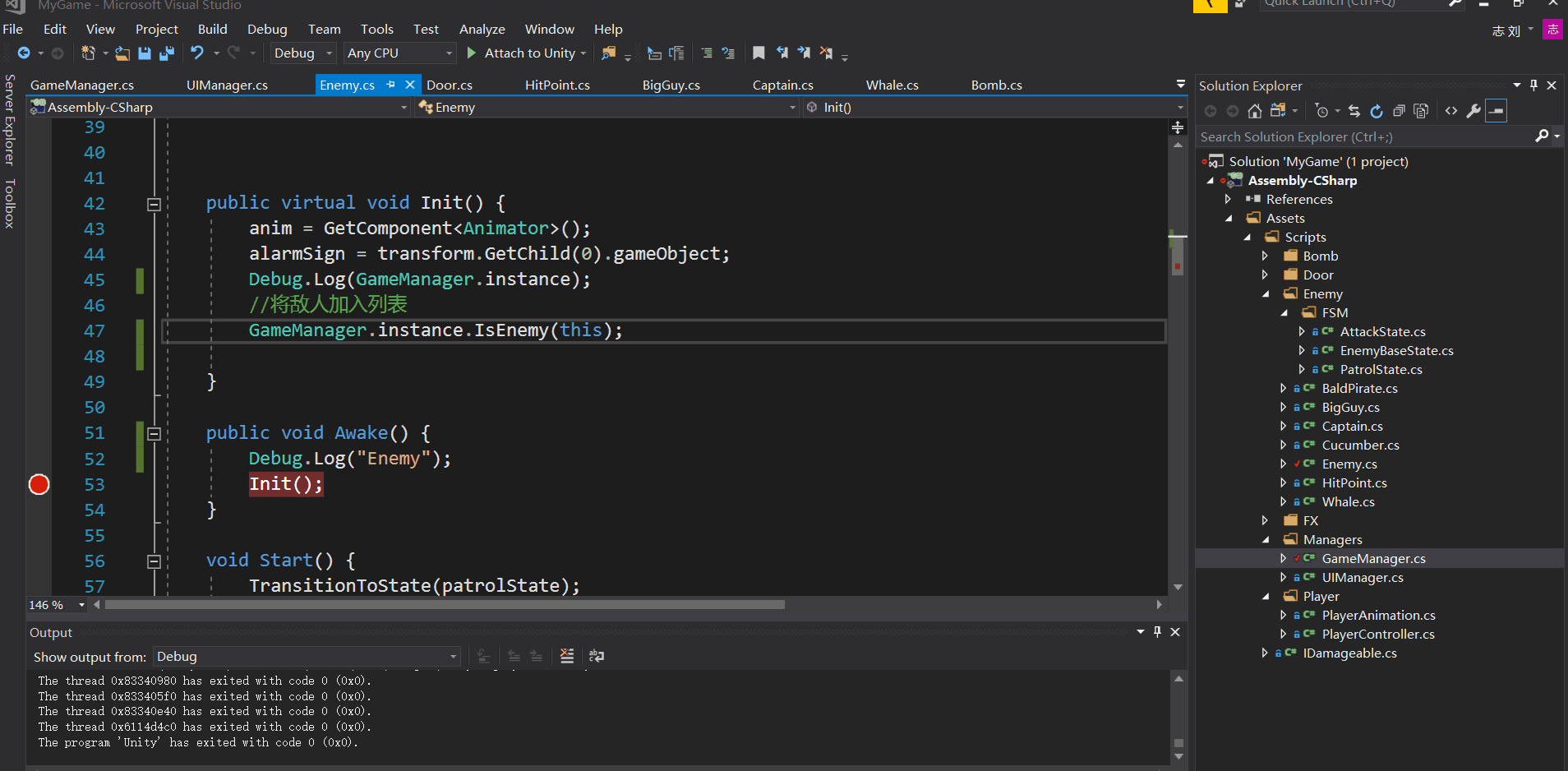Collapse the Awake() method outline on line 51
This screenshot has width=1568, height=771.
point(154,433)
